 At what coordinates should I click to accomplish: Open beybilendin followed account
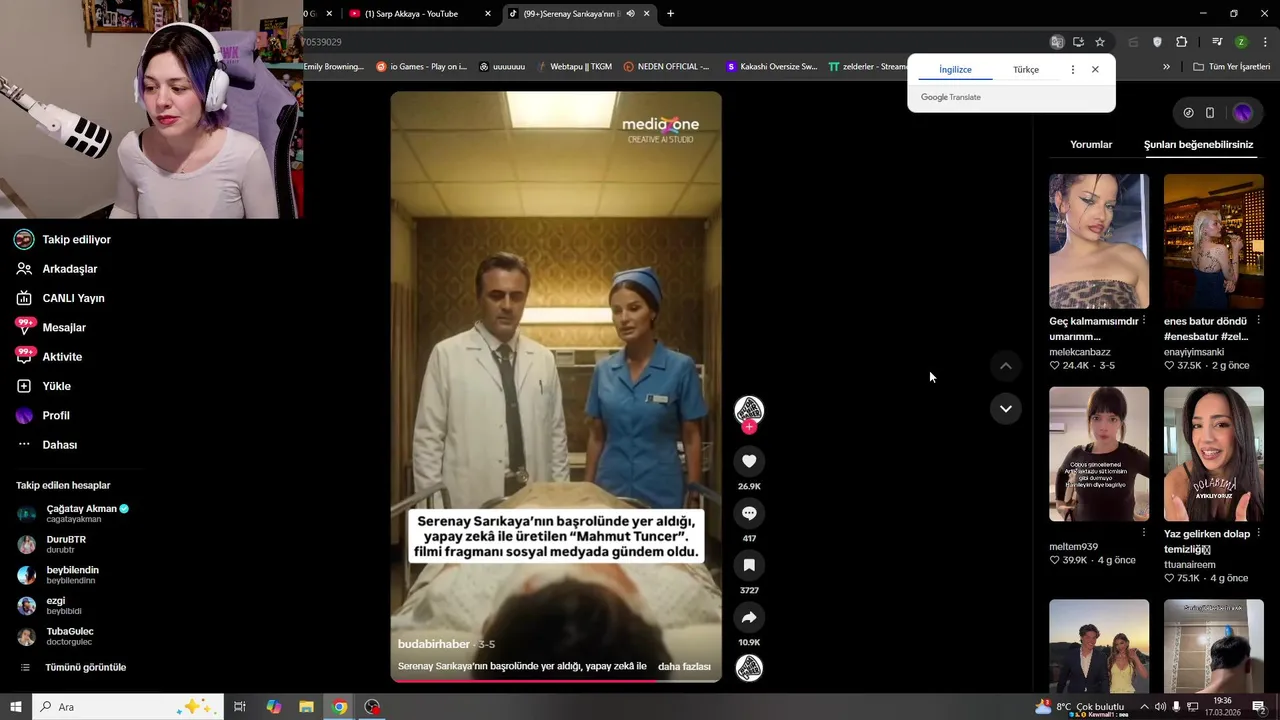coord(58,575)
